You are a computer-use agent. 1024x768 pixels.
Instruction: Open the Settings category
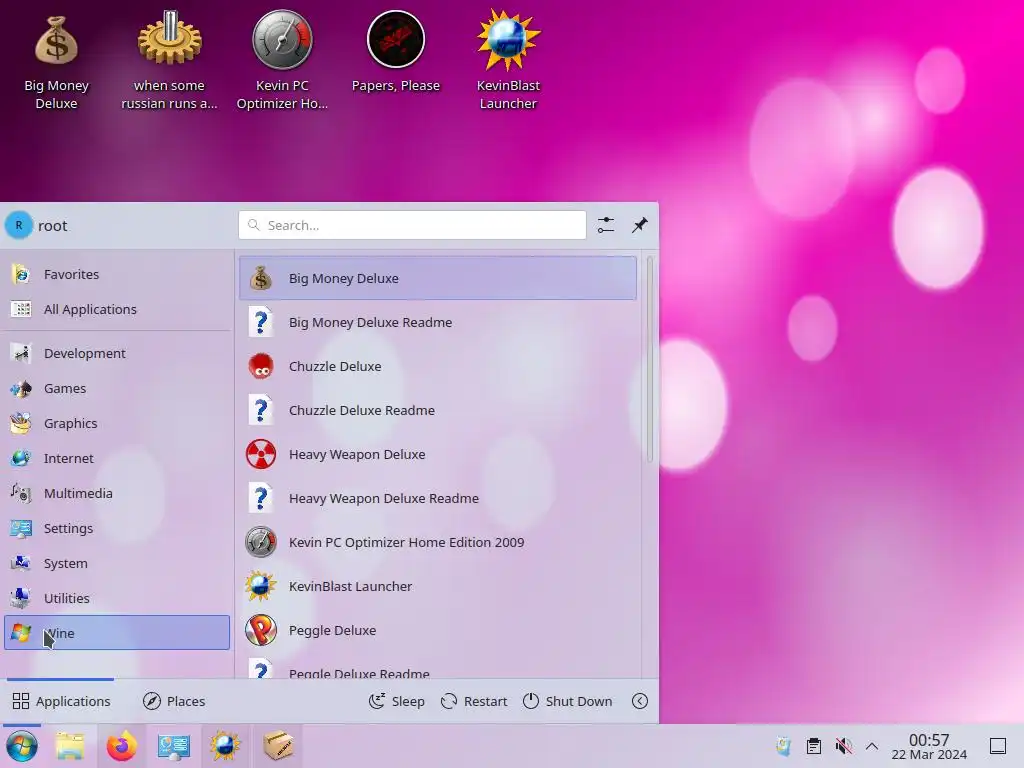[118, 528]
